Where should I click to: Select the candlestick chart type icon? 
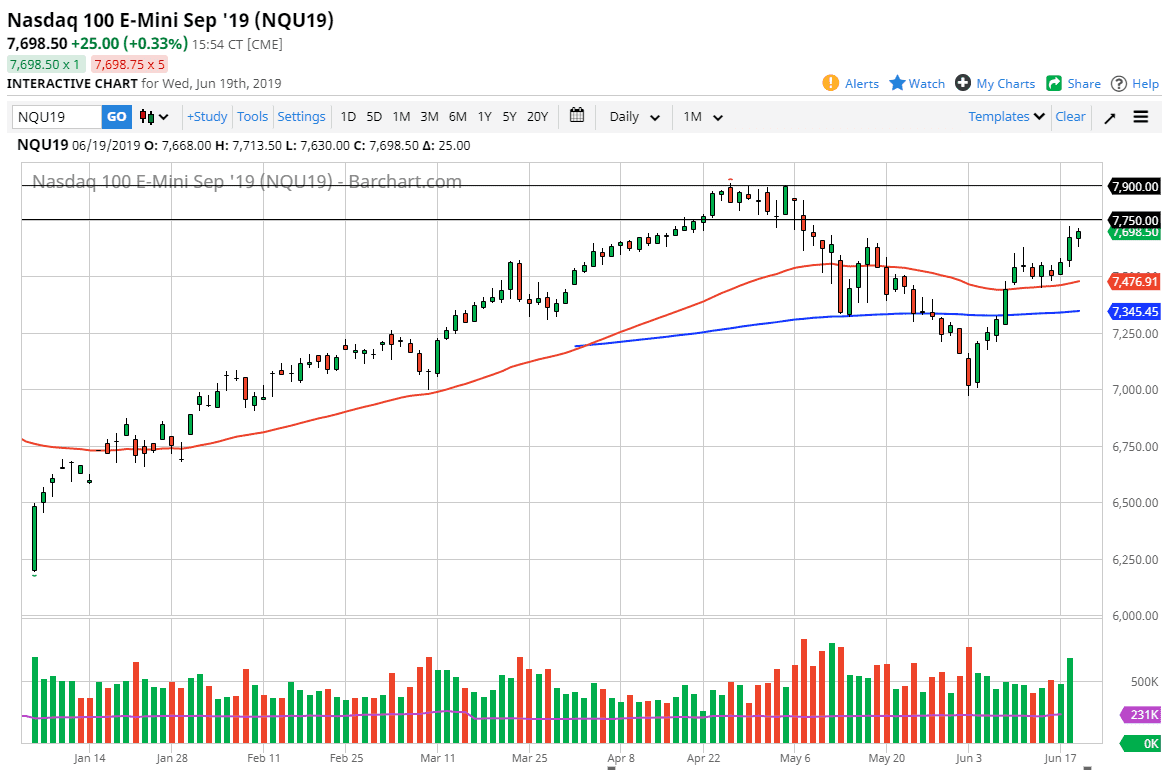tap(148, 116)
